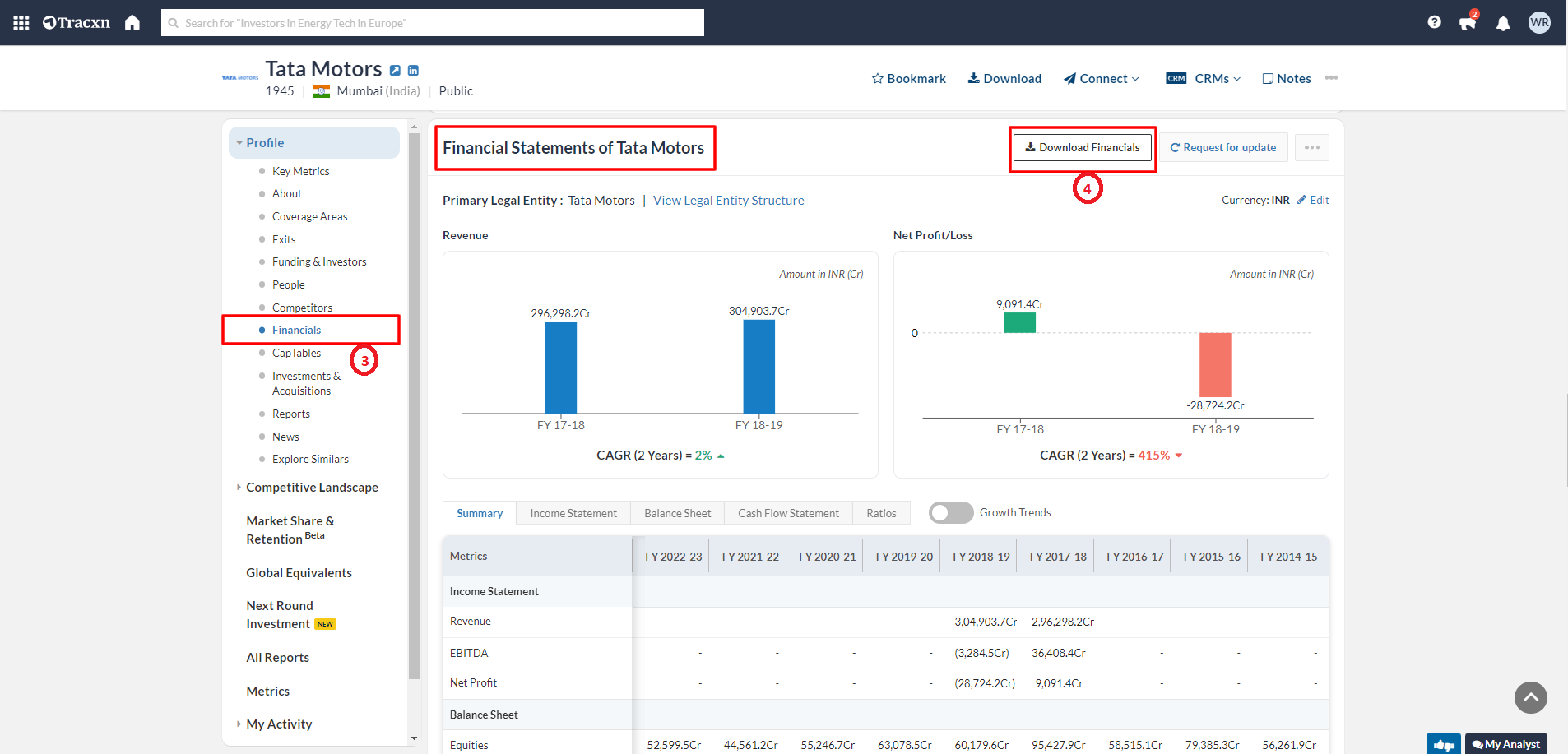This screenshot has height=754, width=1568.
Task: Select About in sidebar
Action: 286,193
